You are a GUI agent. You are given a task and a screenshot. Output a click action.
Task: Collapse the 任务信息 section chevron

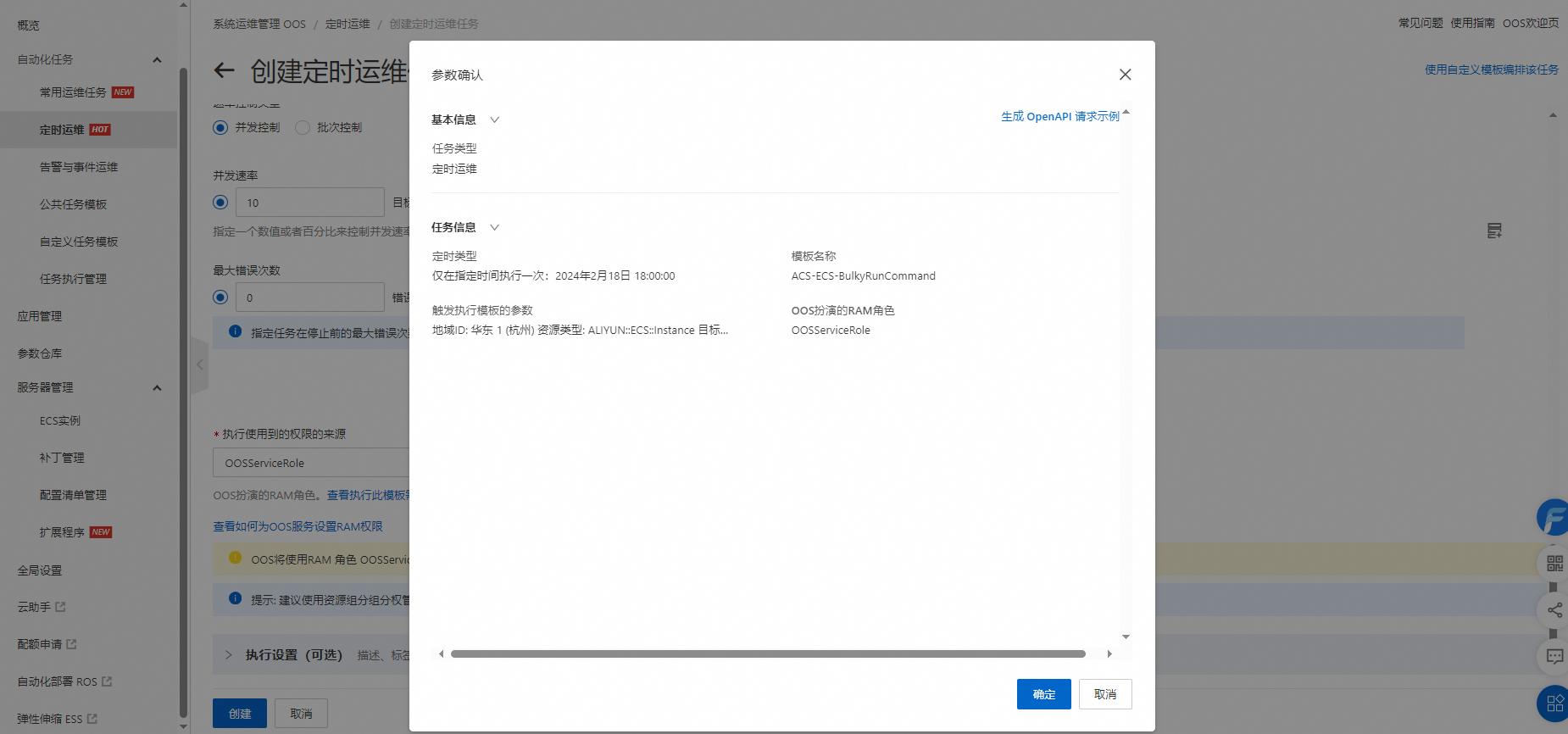495,227
